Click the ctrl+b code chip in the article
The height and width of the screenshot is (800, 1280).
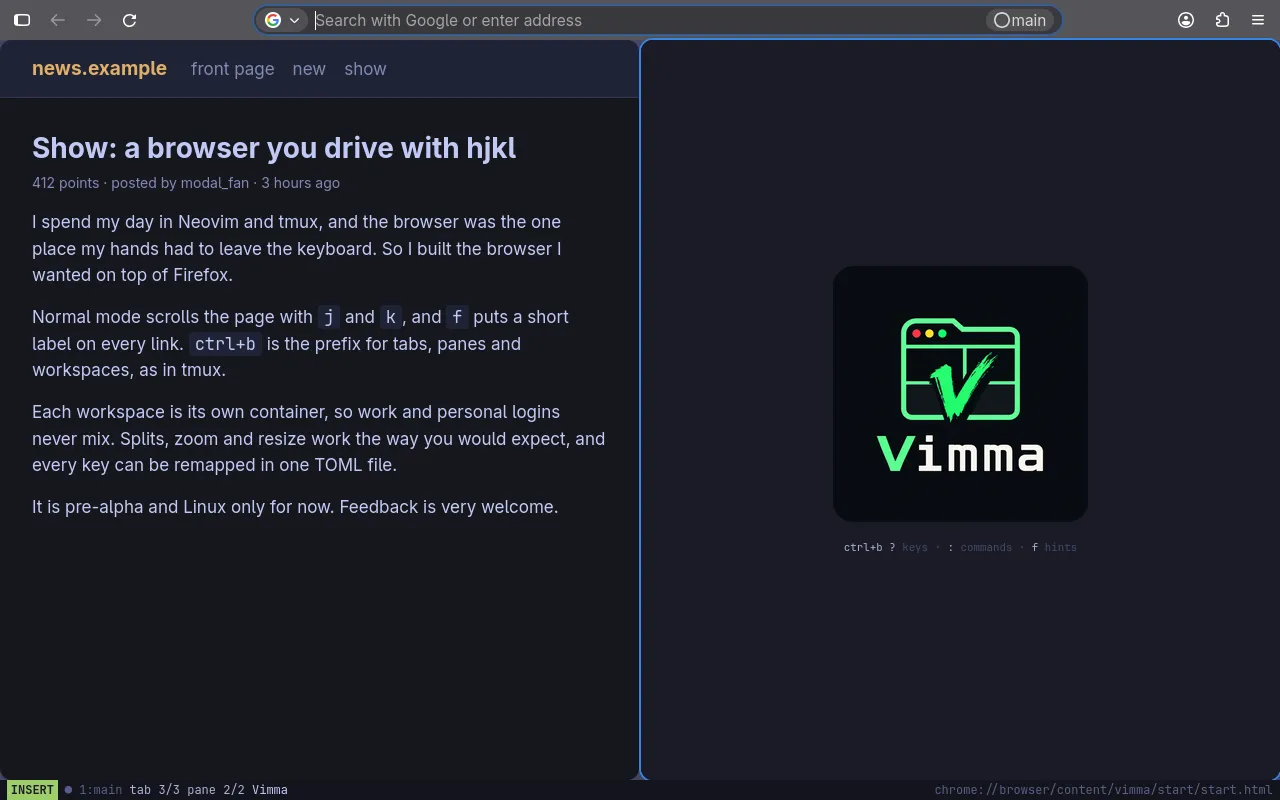(225, 344)
